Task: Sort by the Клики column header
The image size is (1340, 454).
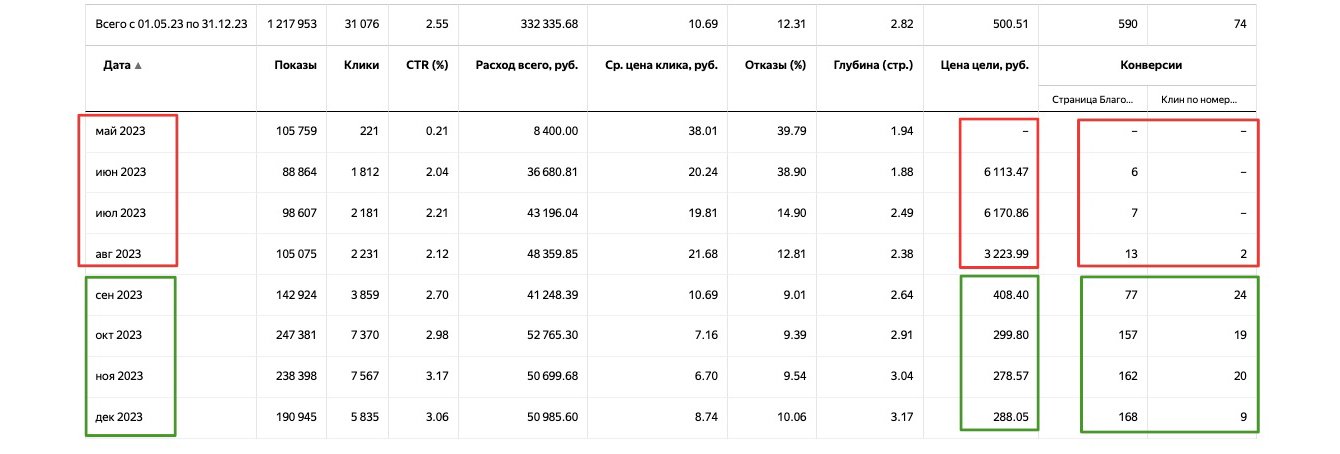Action: point(360,66)
